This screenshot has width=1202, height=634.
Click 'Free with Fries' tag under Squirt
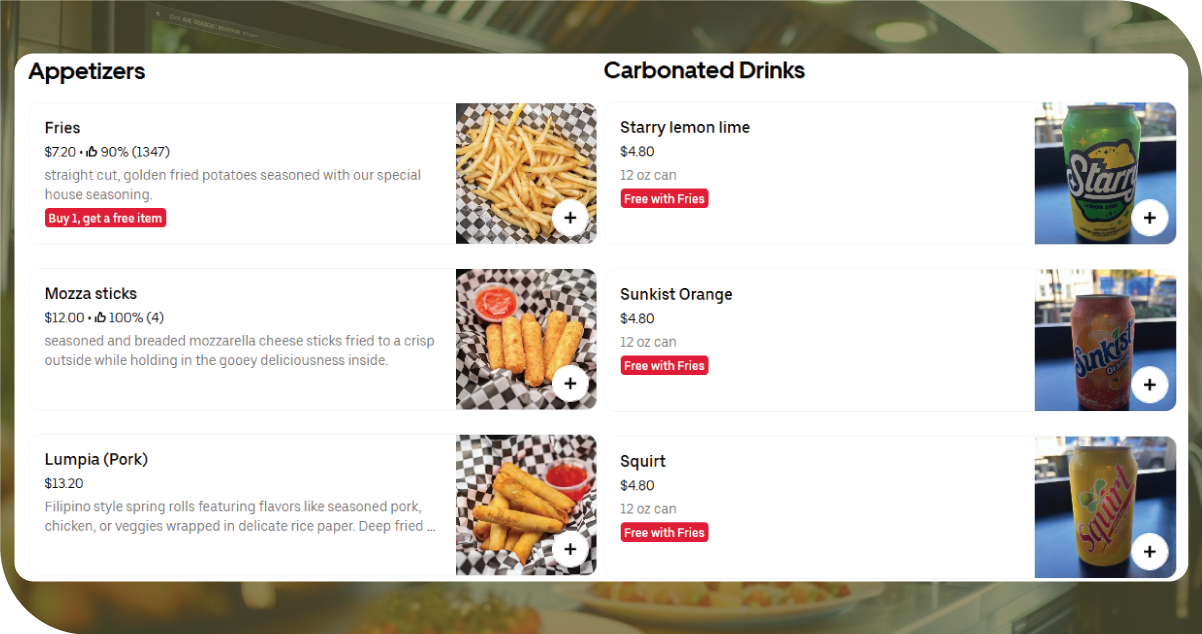[664, 533]
